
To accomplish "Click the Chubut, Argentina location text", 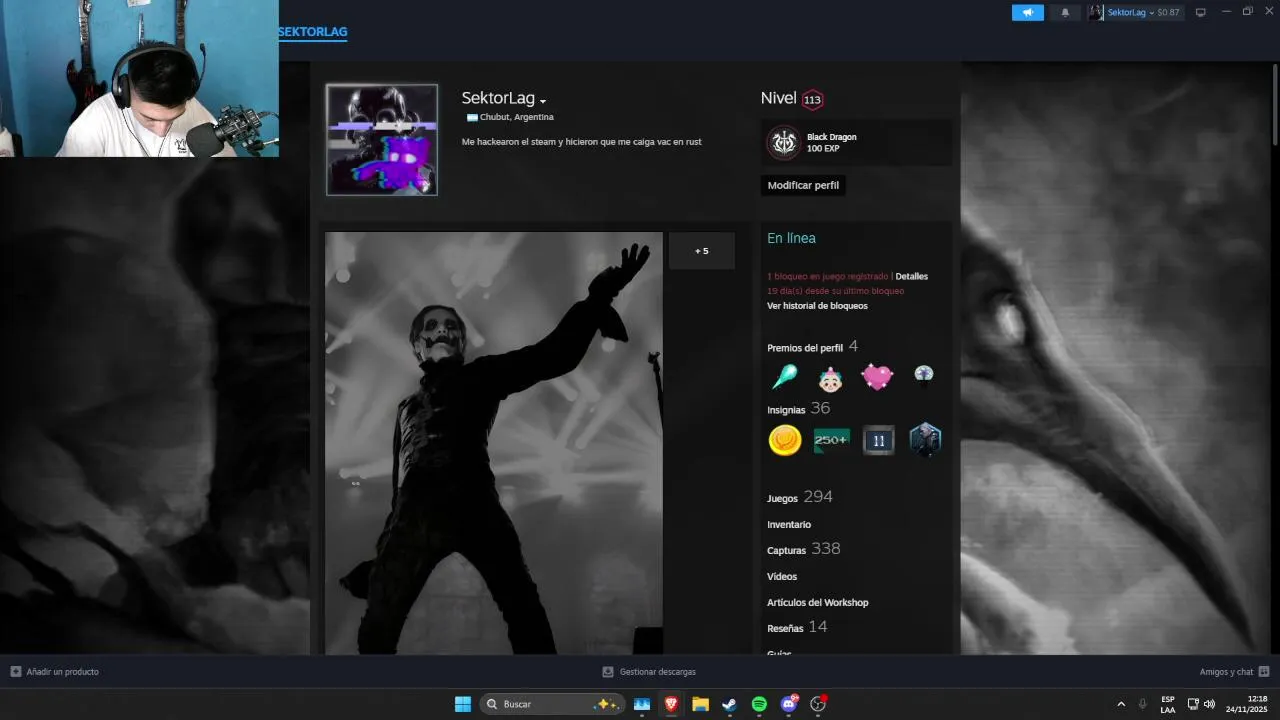I will point(516,117).
